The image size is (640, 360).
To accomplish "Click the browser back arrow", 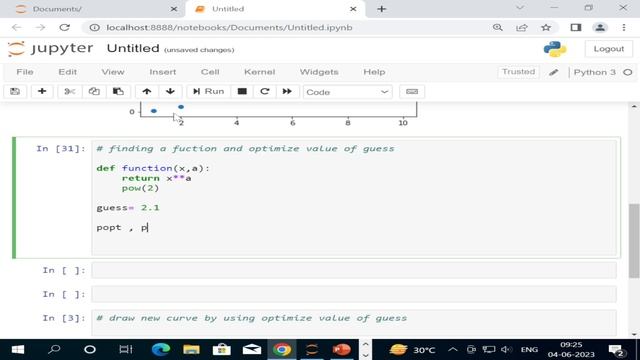I will click(16, 27).
